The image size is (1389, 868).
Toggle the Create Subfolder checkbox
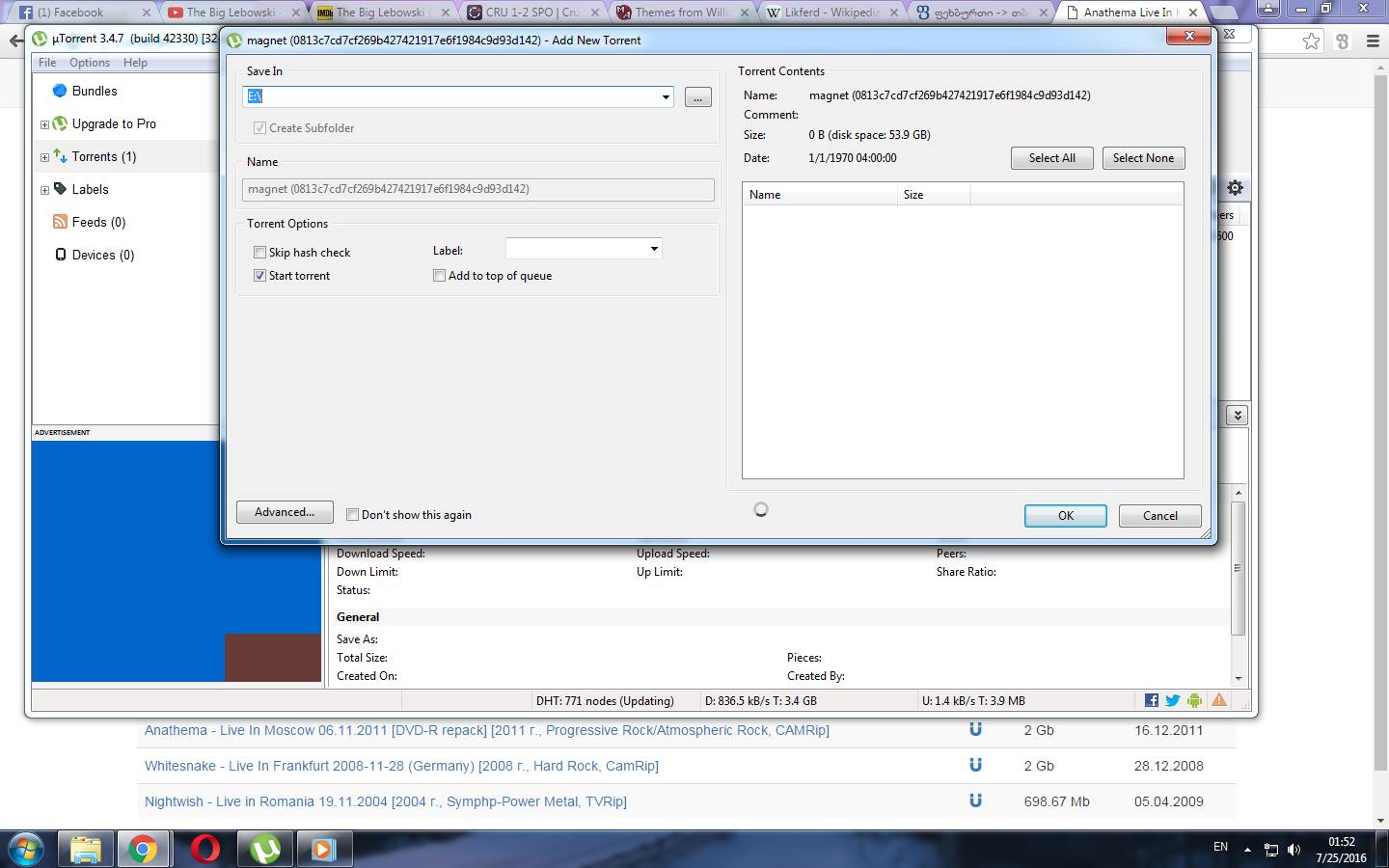[x=259, y=127]
